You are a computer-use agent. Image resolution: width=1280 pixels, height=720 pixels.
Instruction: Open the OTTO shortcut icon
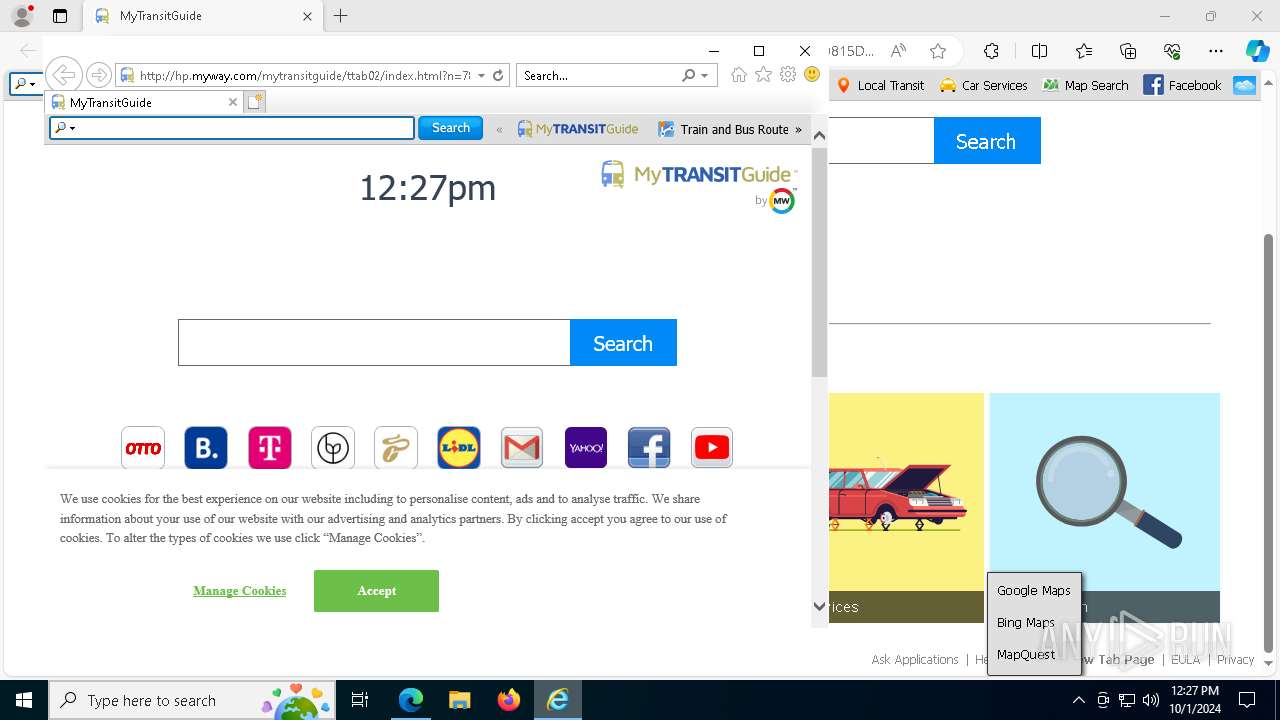point(143,448)
